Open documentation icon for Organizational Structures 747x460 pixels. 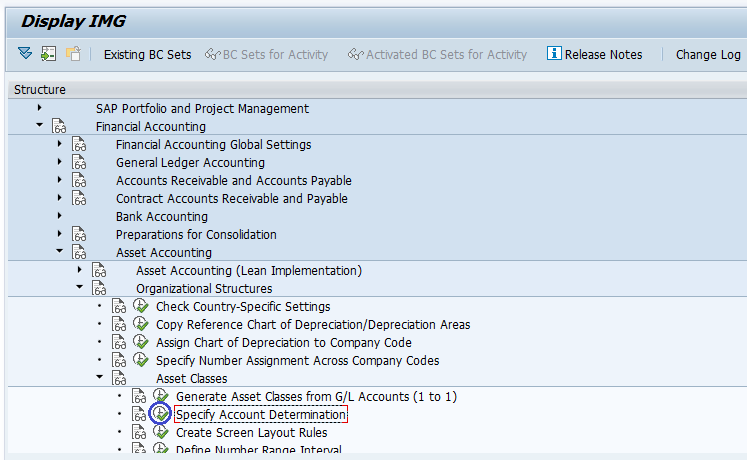pos(99,288)
